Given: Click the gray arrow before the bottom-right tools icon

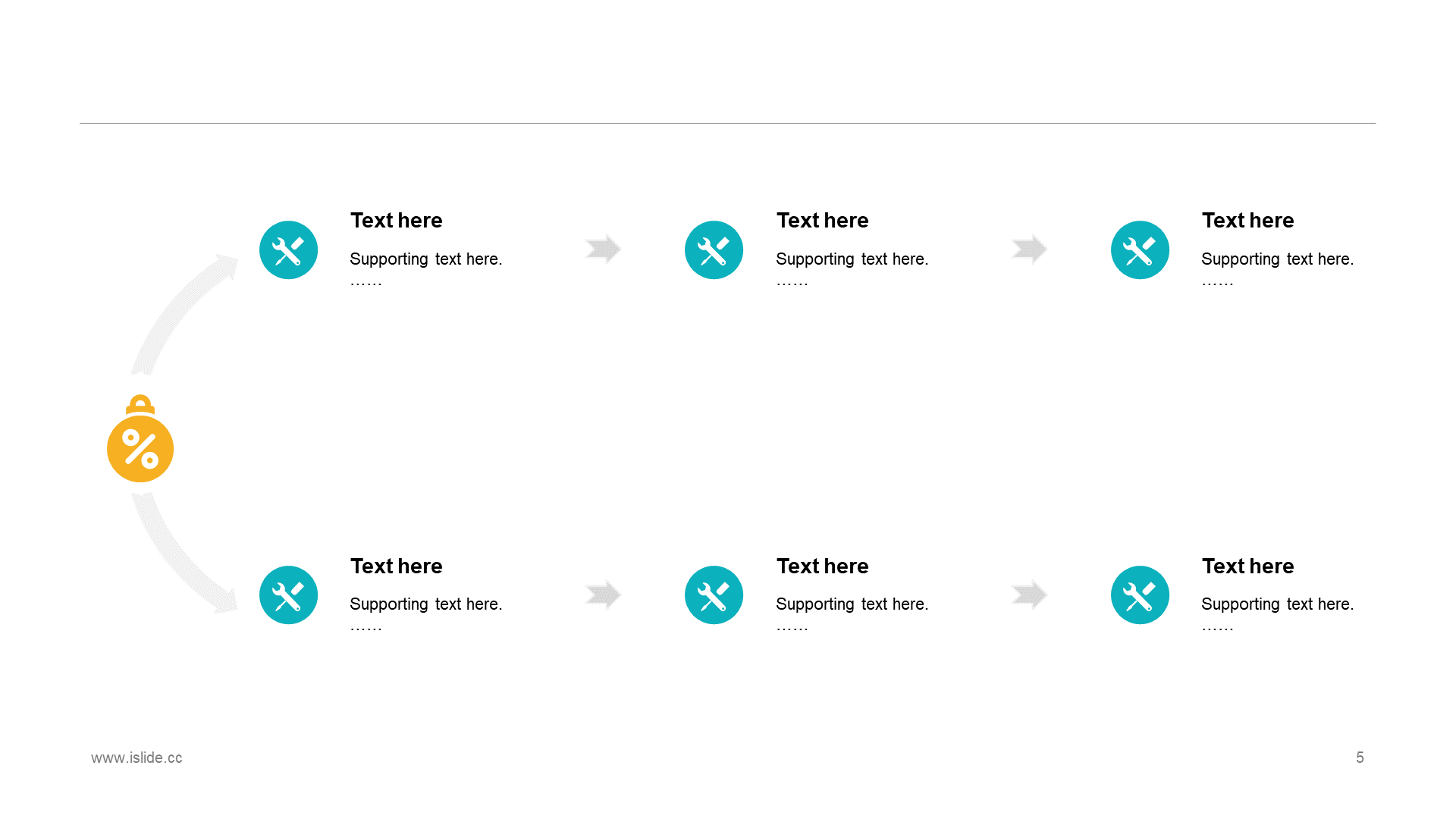Looking at the screenshot, I should [x=1029, y=595].
